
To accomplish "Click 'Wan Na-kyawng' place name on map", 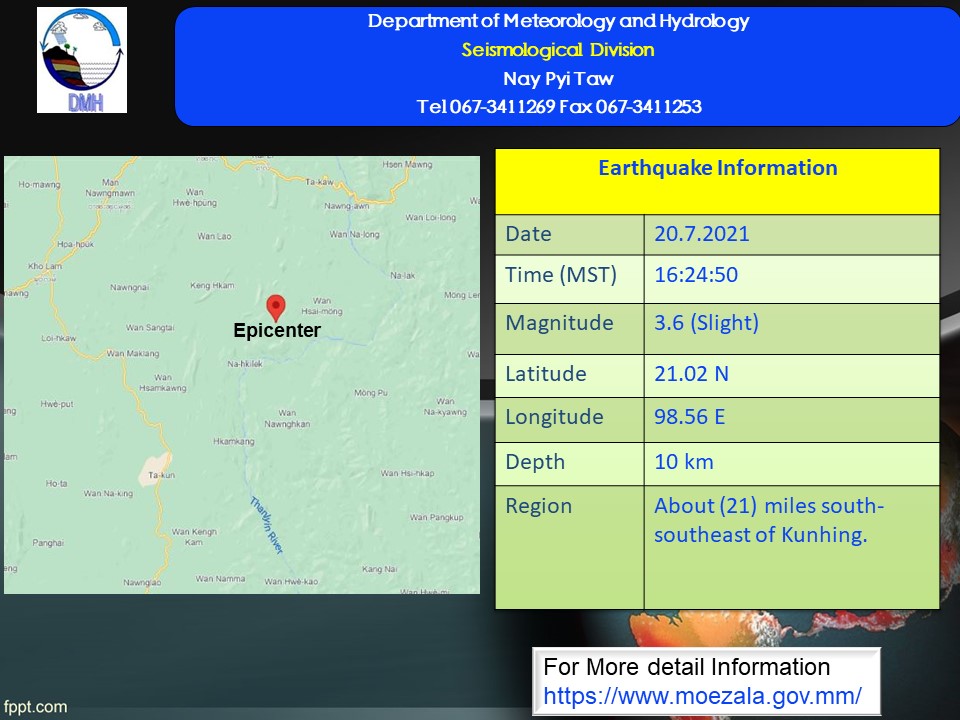I will 445,407.
